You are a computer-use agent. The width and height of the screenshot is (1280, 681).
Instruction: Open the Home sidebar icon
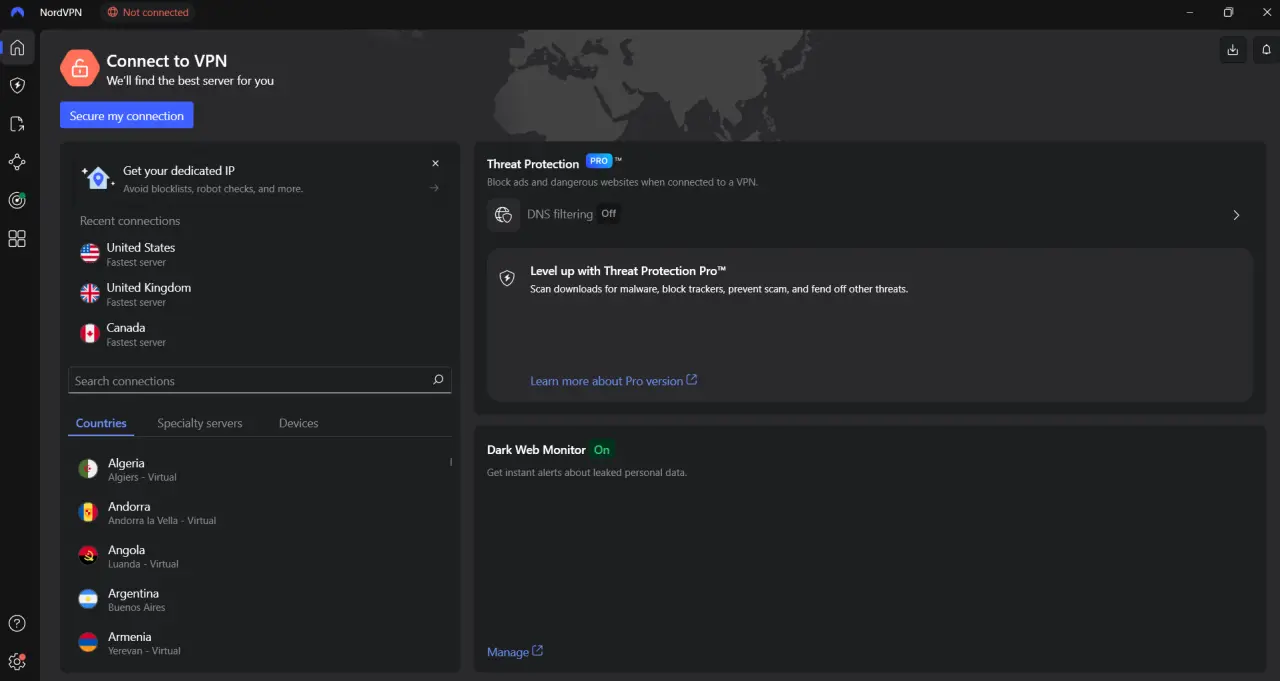coord(17,47)
